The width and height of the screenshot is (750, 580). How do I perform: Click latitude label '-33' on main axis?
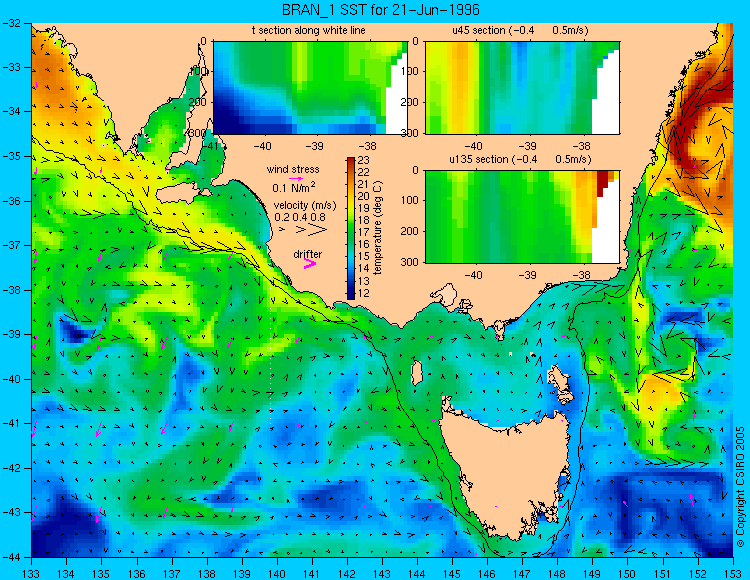point(11,67)
